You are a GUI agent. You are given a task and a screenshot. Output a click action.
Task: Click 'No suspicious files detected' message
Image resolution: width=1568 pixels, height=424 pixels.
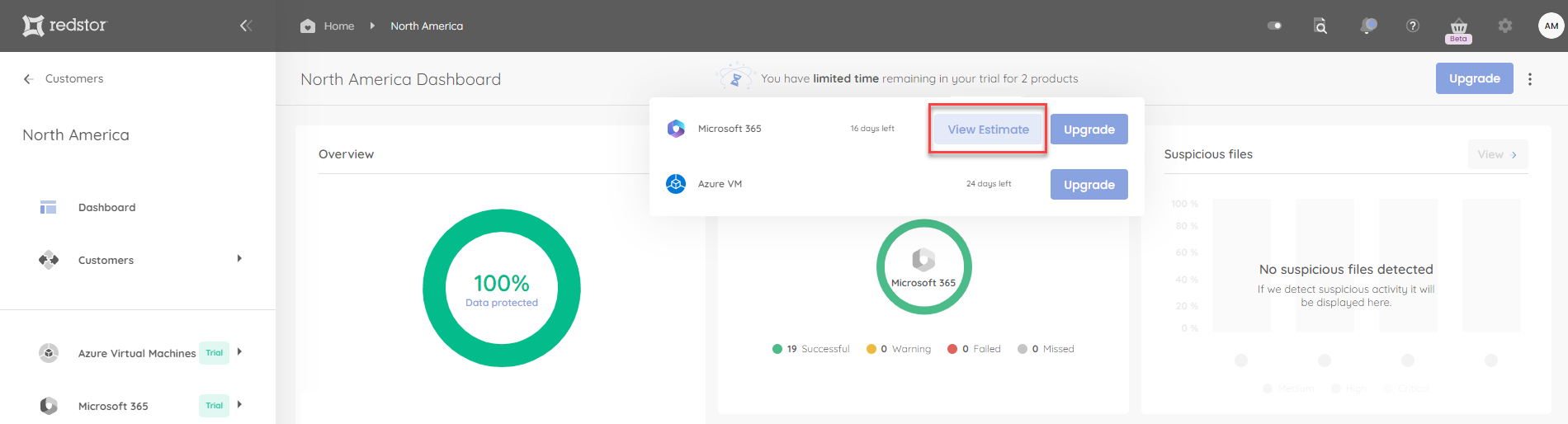pos(1346,270)
